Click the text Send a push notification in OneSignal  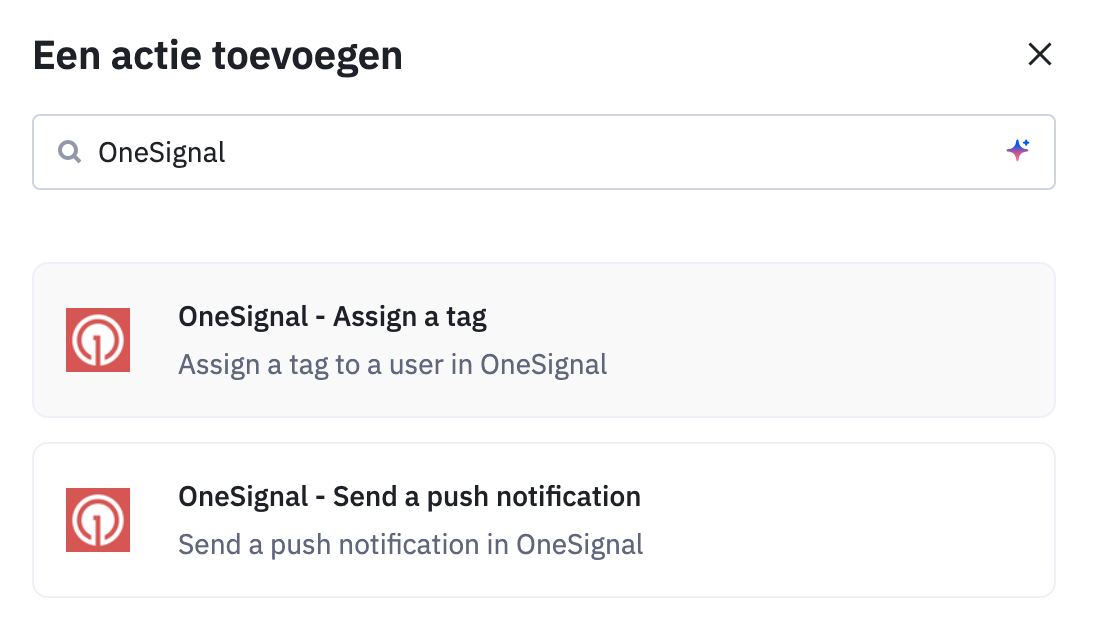pyautogui.click(x=410, y=545)
